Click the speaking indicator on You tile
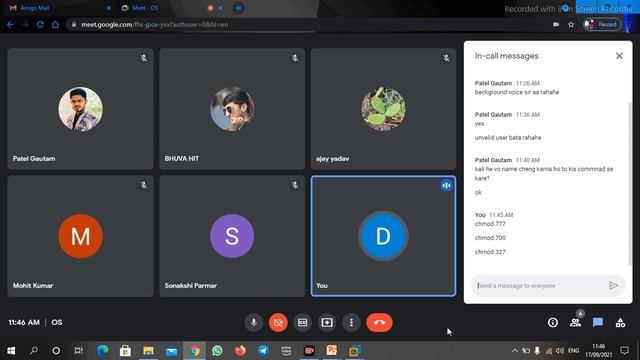Screen dimensions: 640x360 (446, 185)
